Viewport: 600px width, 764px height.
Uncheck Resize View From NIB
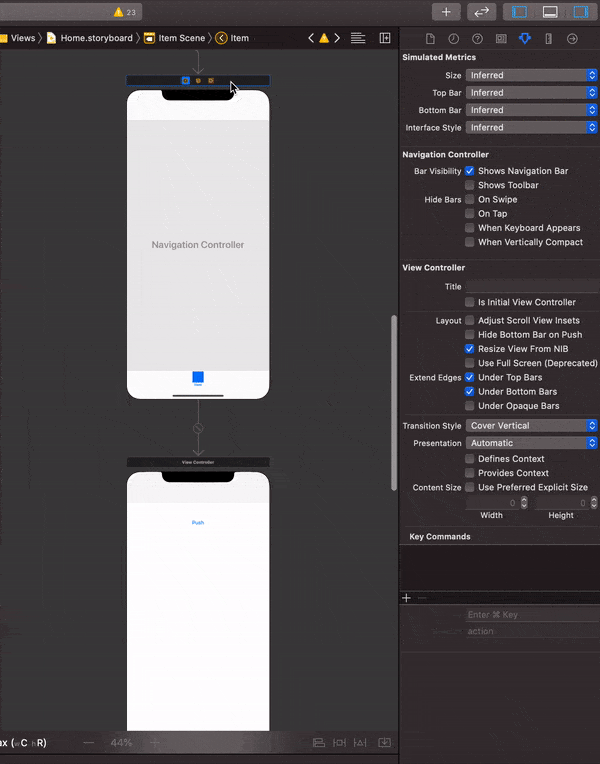click(469, 349)
